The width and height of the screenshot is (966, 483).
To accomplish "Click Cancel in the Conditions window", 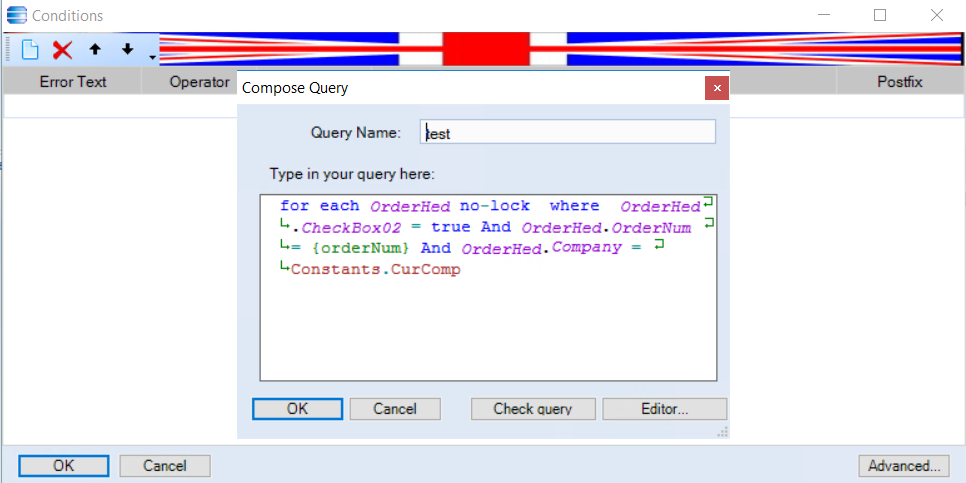I will 165,466.
